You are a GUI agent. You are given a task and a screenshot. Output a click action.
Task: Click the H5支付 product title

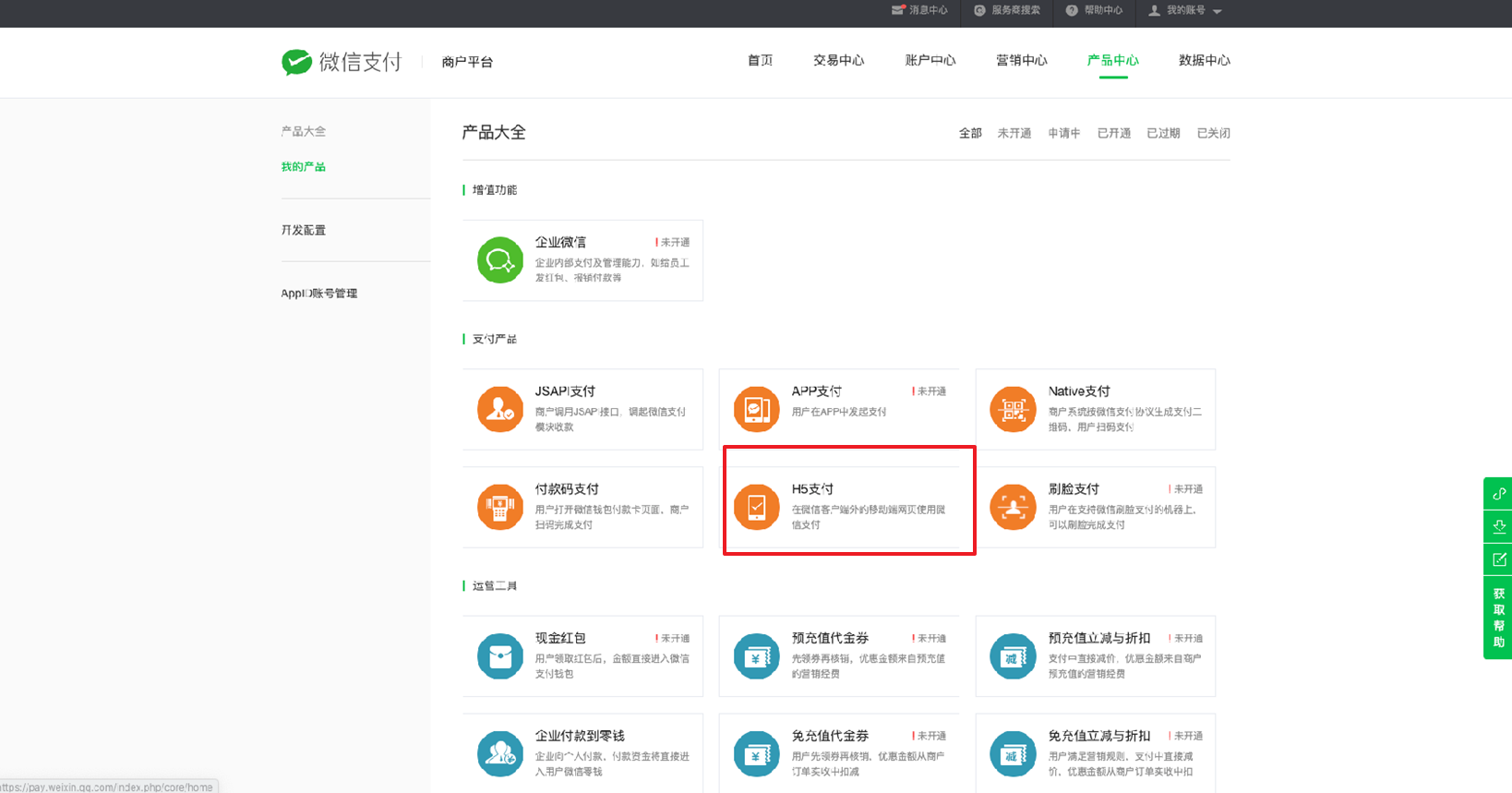click(x=812, y=489)
